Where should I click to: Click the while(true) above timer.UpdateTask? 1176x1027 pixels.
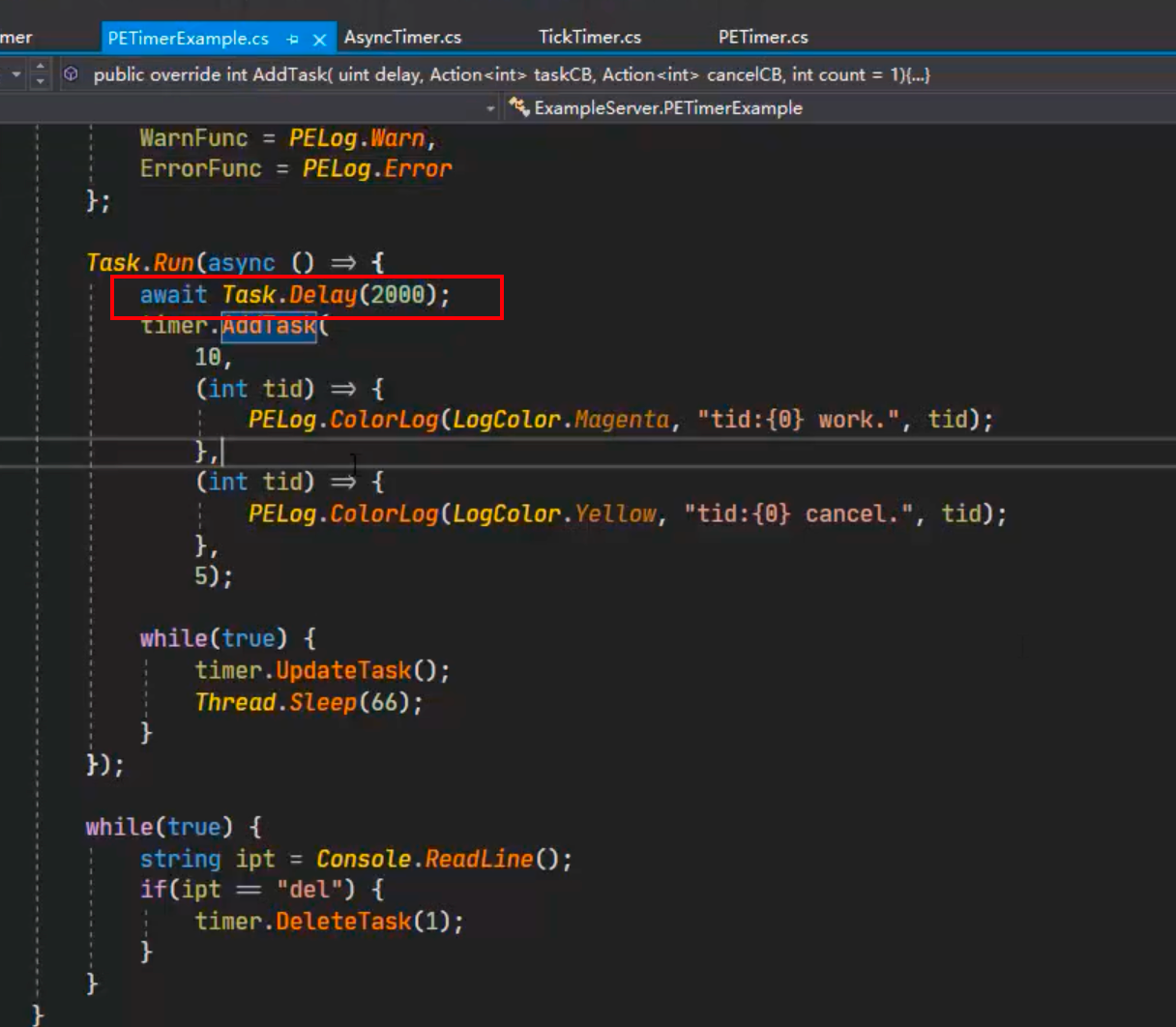pyautogui.click(x=214, y=639)
